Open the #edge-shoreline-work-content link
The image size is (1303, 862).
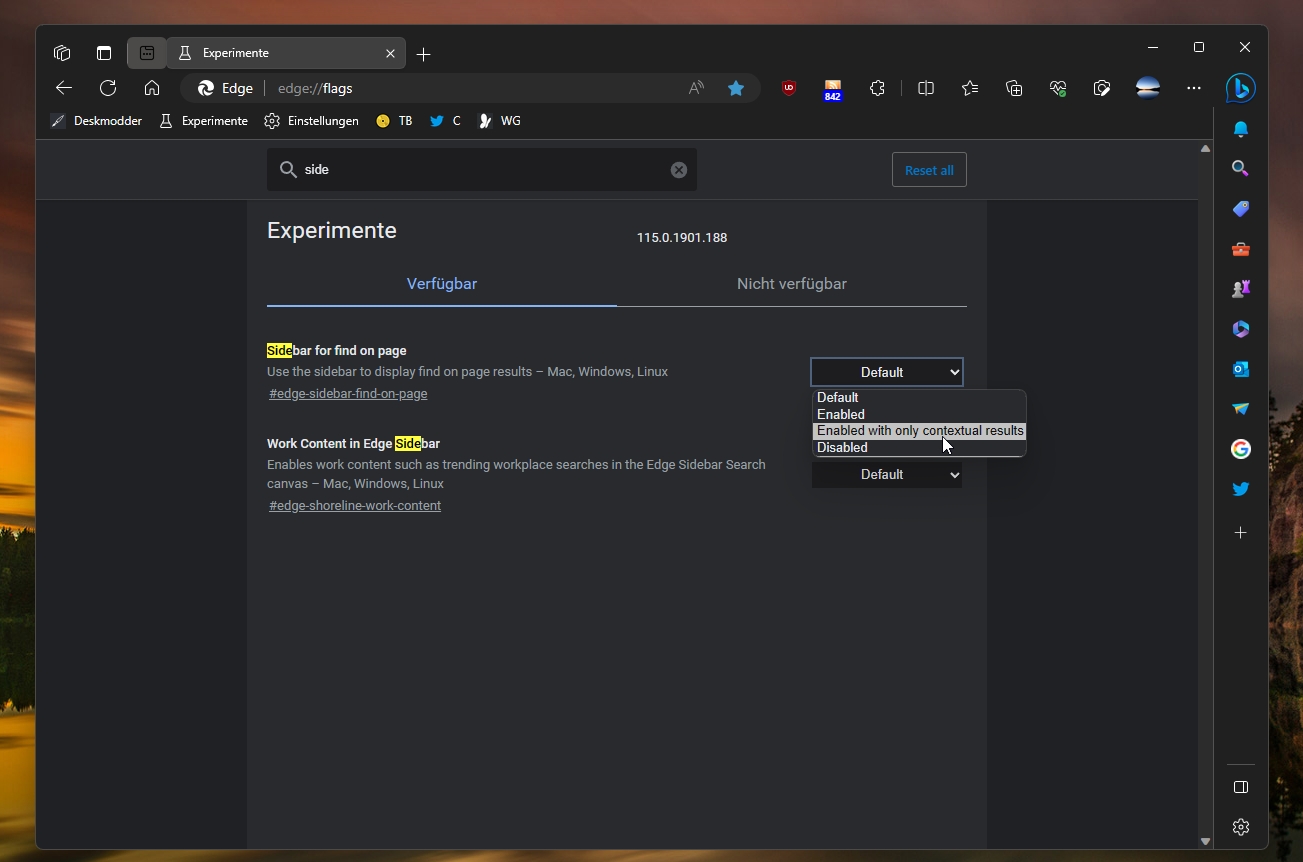tap(355, 506)
